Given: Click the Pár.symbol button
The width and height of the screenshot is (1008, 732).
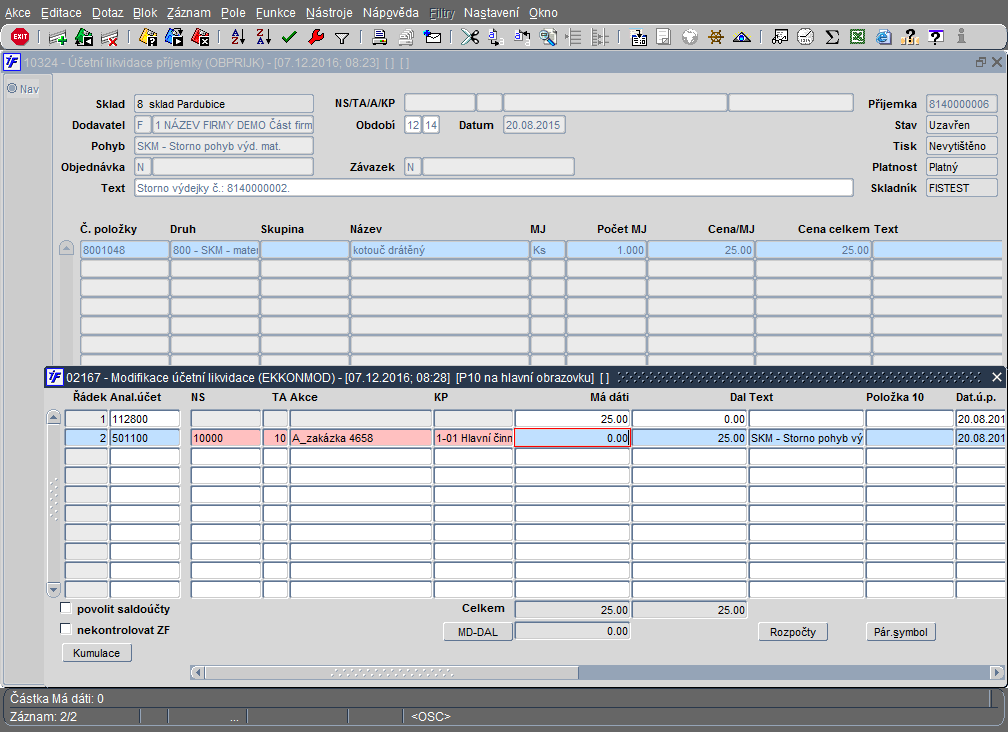Looking at the screenshot, I should pyautogui.click(x=900, y=632).
